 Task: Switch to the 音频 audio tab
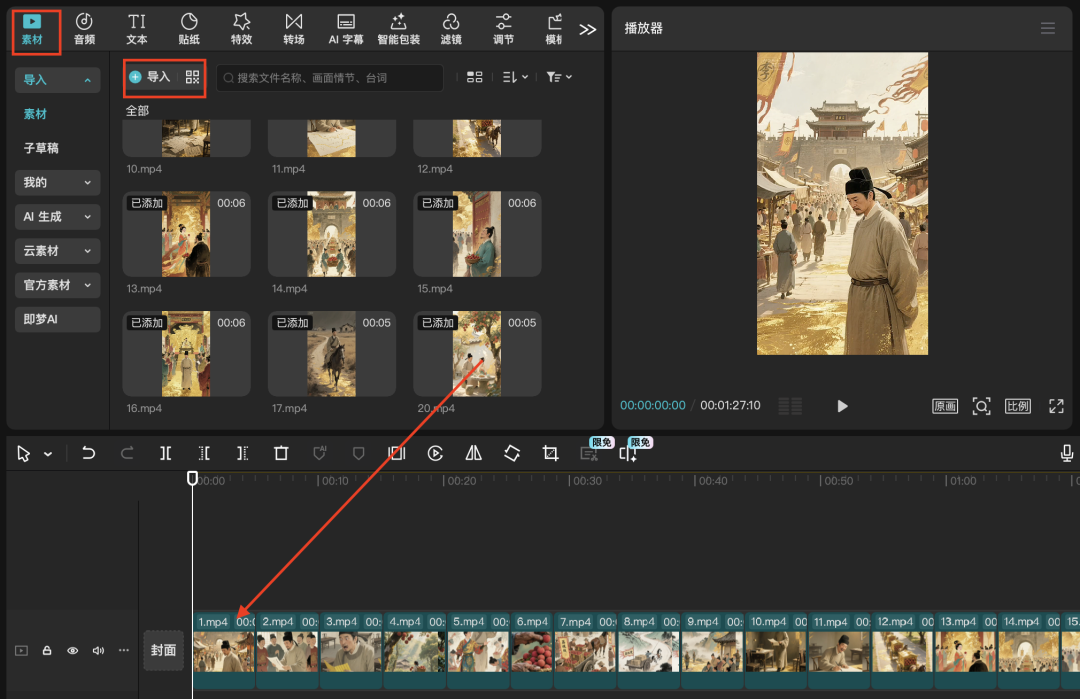[x=85, y=28]
